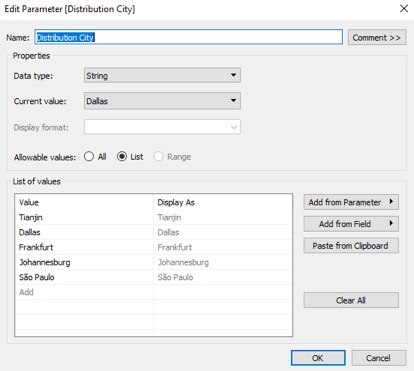This screenshot has height=371, width=414.
Task: Click the Cancel button
Action: pyautogui.click(x=378, y=358)
